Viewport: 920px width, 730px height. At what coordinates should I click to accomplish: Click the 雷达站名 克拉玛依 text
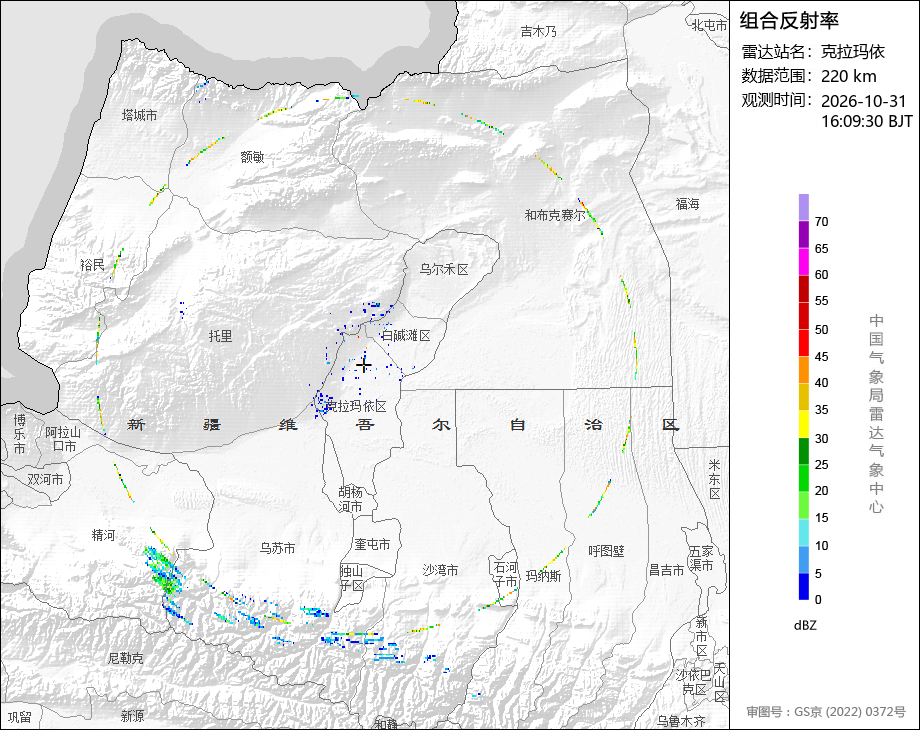pos(813,52)
